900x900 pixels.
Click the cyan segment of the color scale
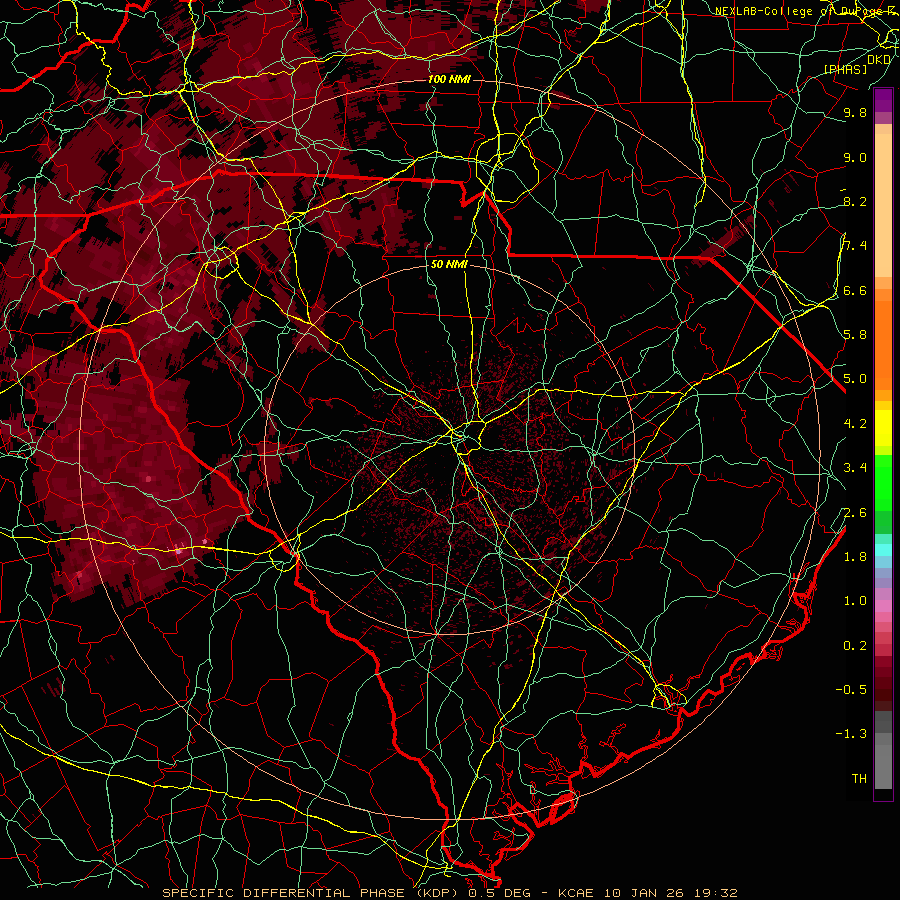point(883,550)
